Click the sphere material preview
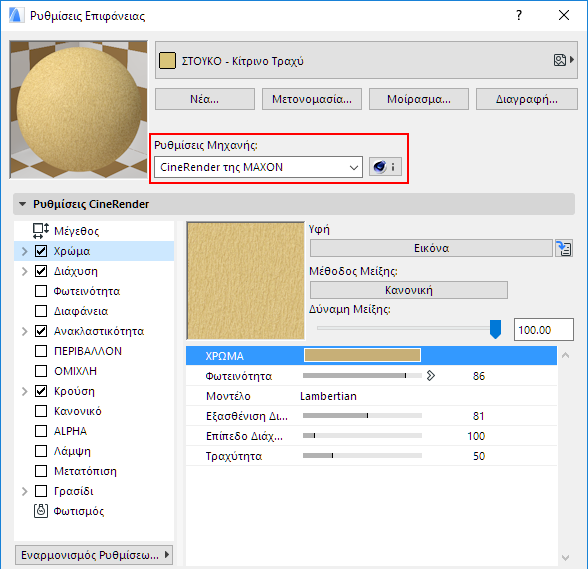 (78, 110)
